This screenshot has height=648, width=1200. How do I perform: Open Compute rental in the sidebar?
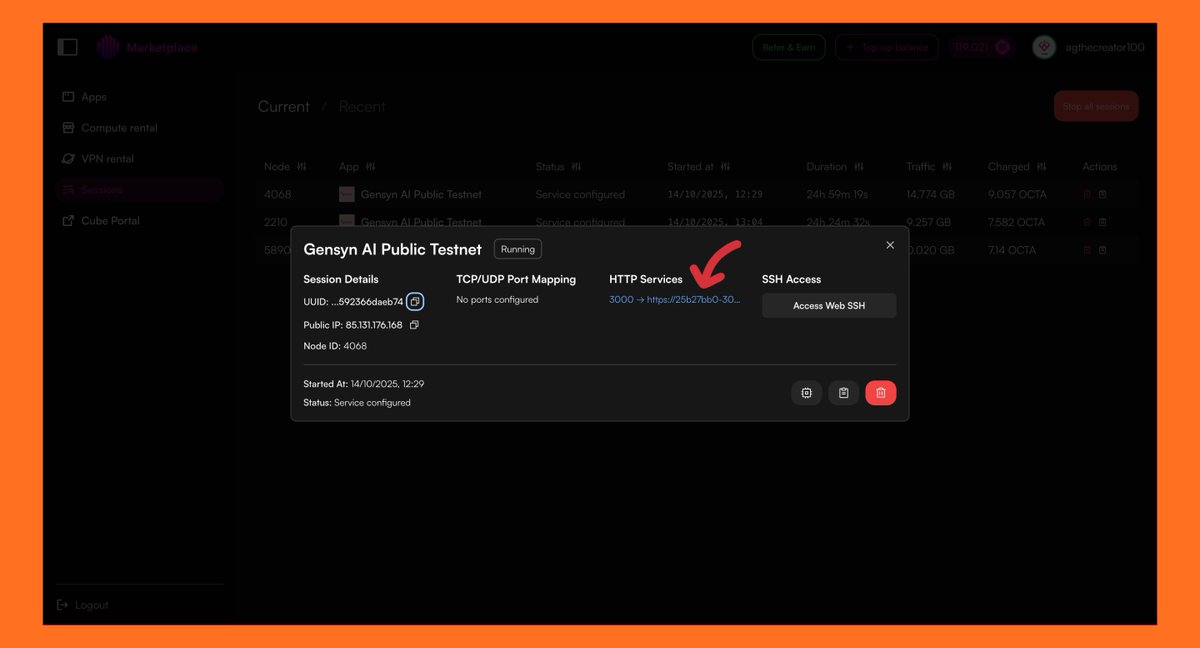[109, 128]
